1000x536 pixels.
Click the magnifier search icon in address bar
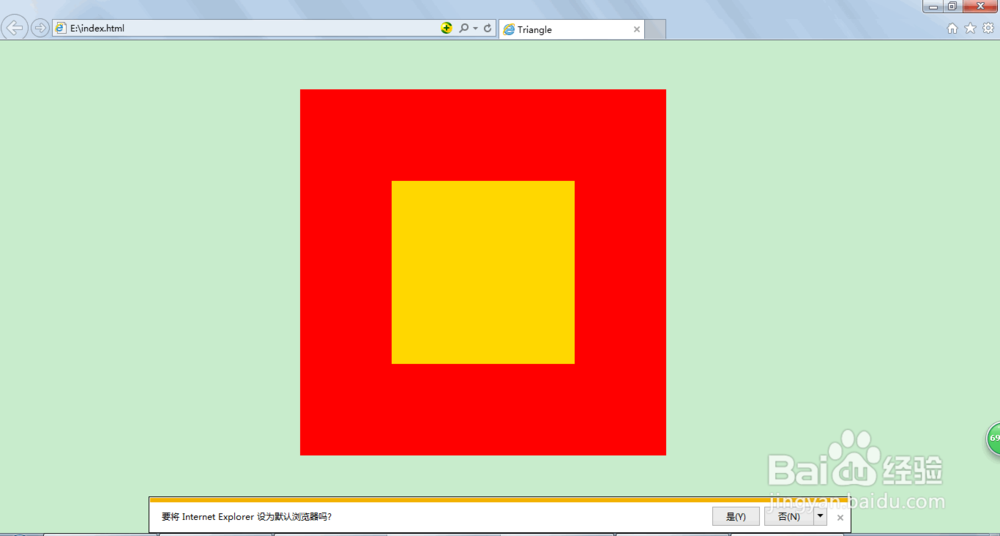[x=464, y=28]
